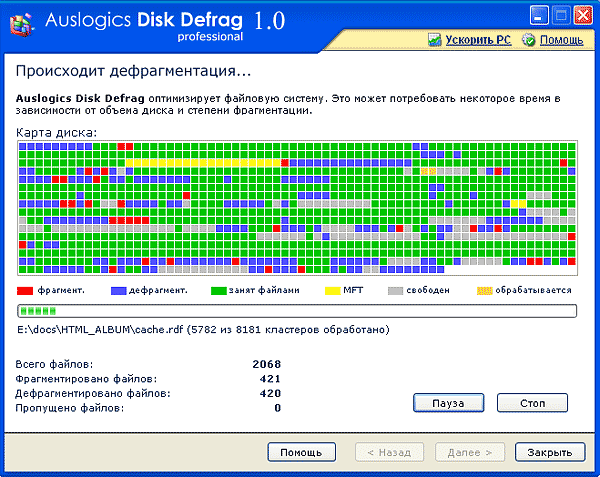Screen dimensions: 600x477
Task: Click the Закрыть button
Action: click(550, 452)
